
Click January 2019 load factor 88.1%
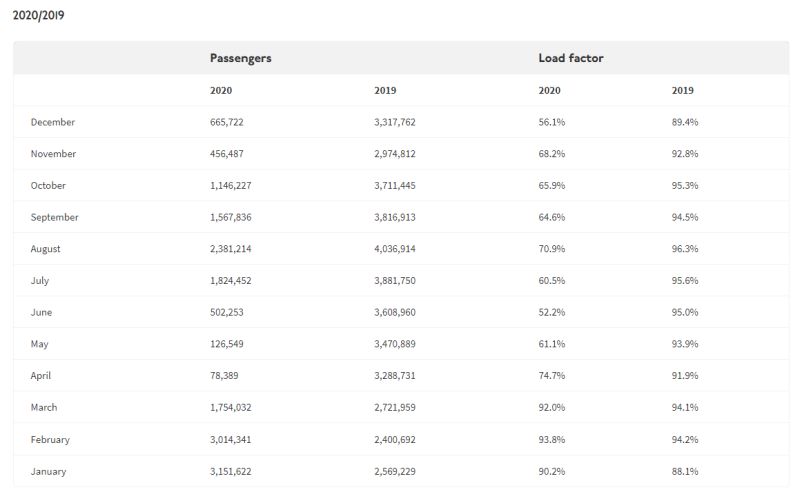tap(685, 472)
